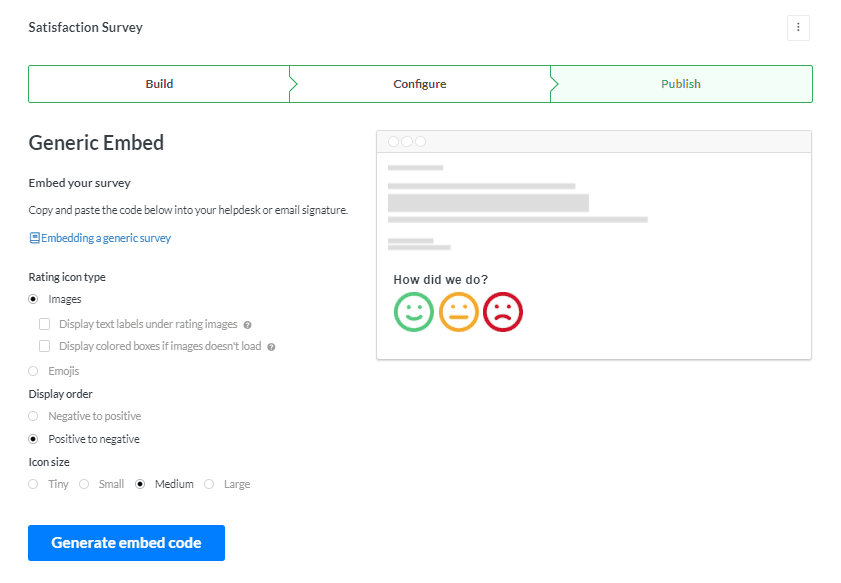Viewport: 841px width, 583px height.
Task: Open the three-dot options menu
Action: (x=798, y=28)
